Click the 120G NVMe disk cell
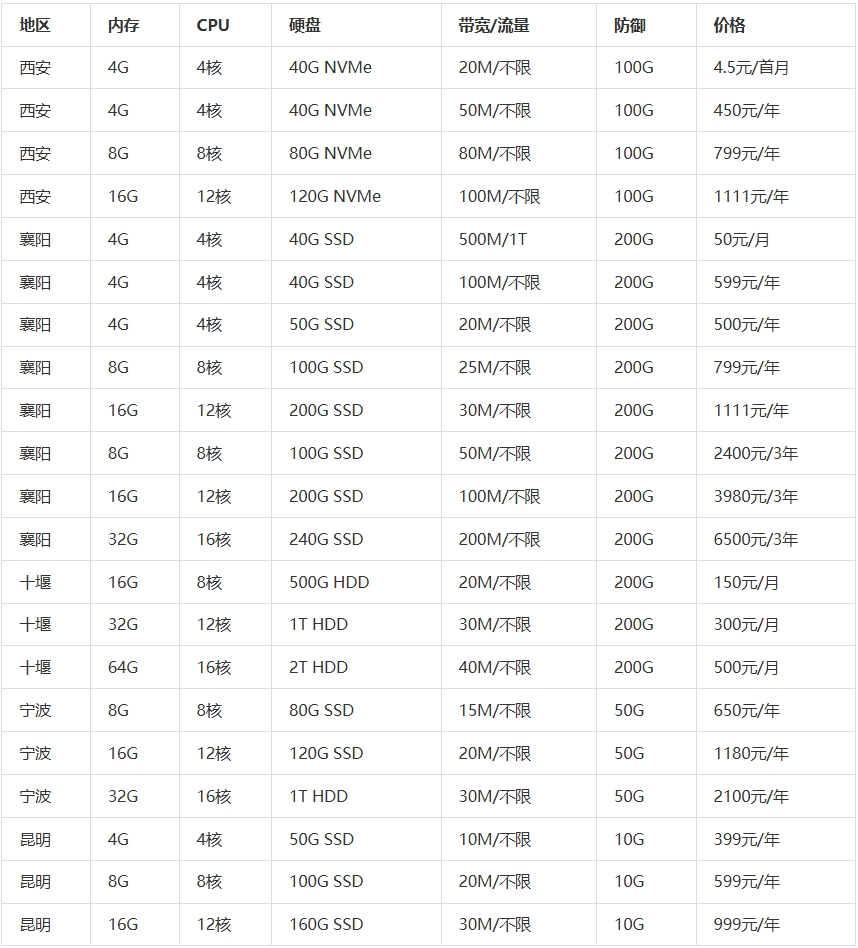Image resolution: width=858 pixels, height=948 pixels. [x=335, y=197]
